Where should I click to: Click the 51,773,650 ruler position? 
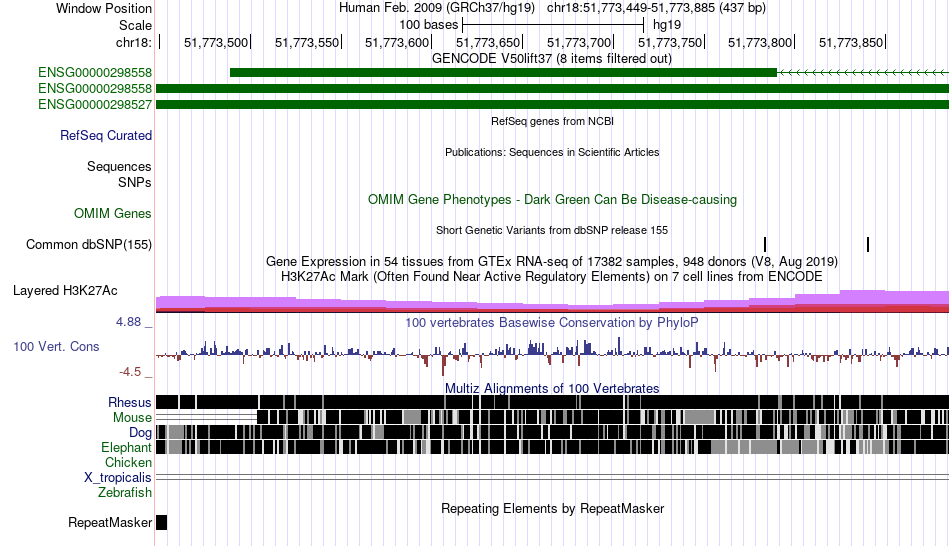point(488,42)
